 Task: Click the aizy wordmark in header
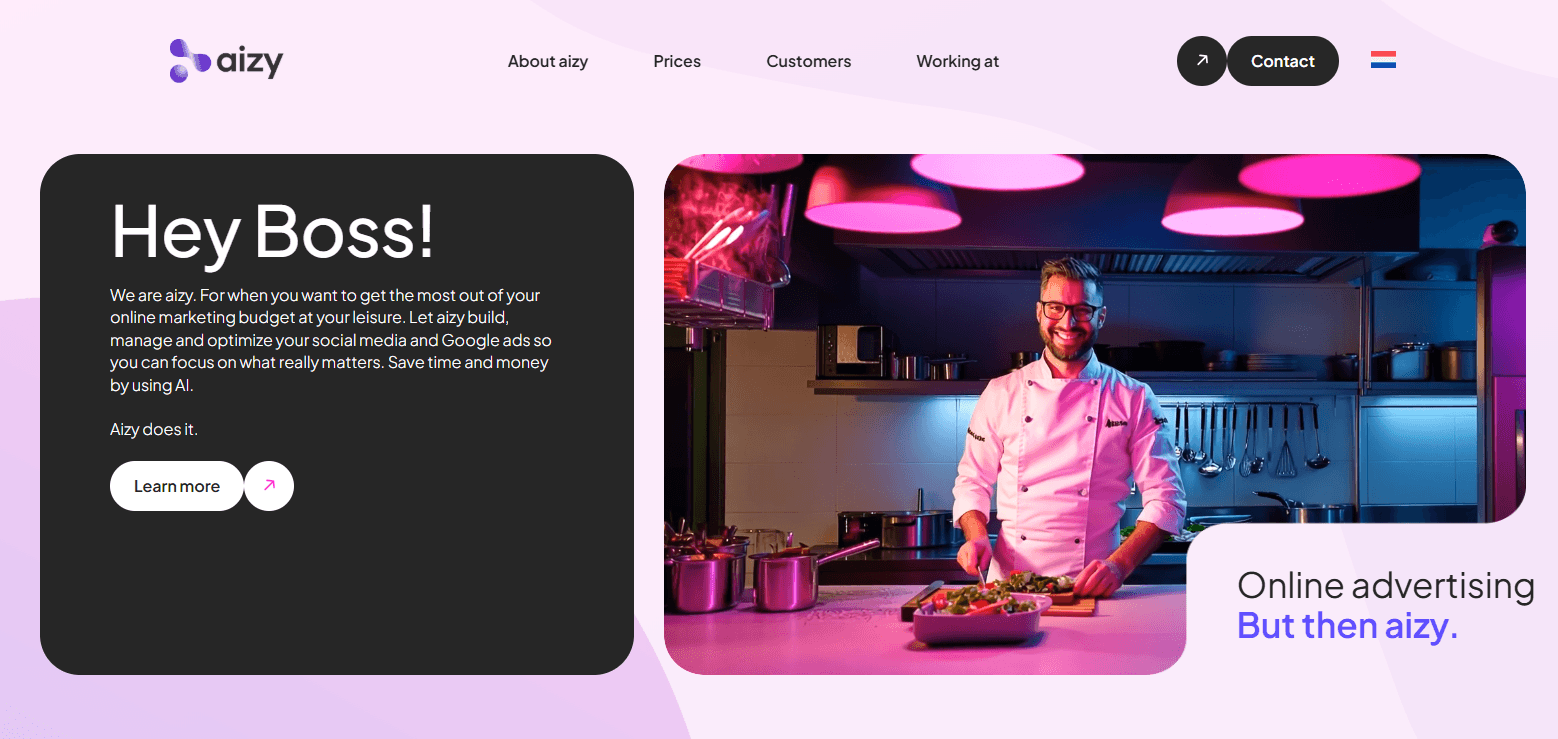250,62
